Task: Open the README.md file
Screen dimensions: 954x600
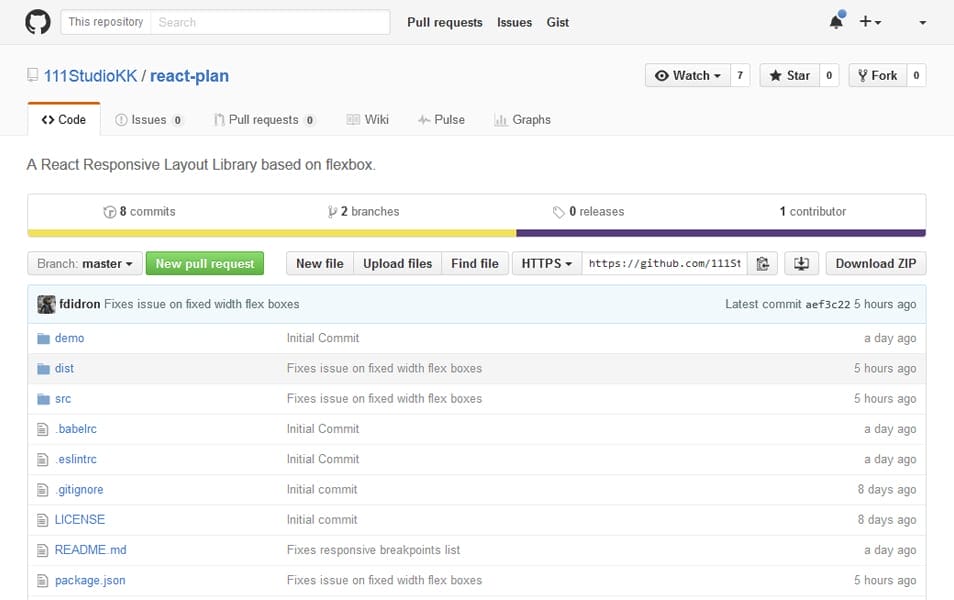Action: pyautogui.click(x=91, y=550)
